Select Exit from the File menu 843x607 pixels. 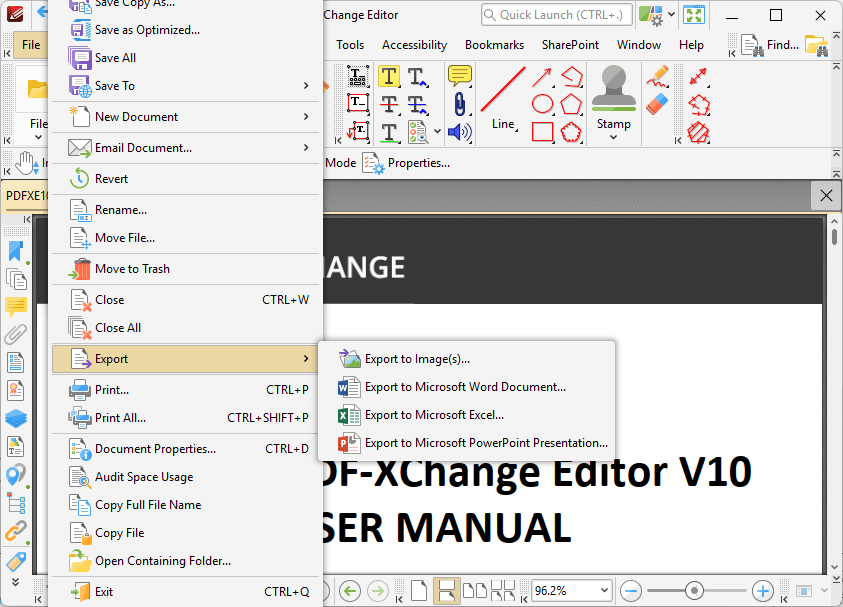(186, 592)
